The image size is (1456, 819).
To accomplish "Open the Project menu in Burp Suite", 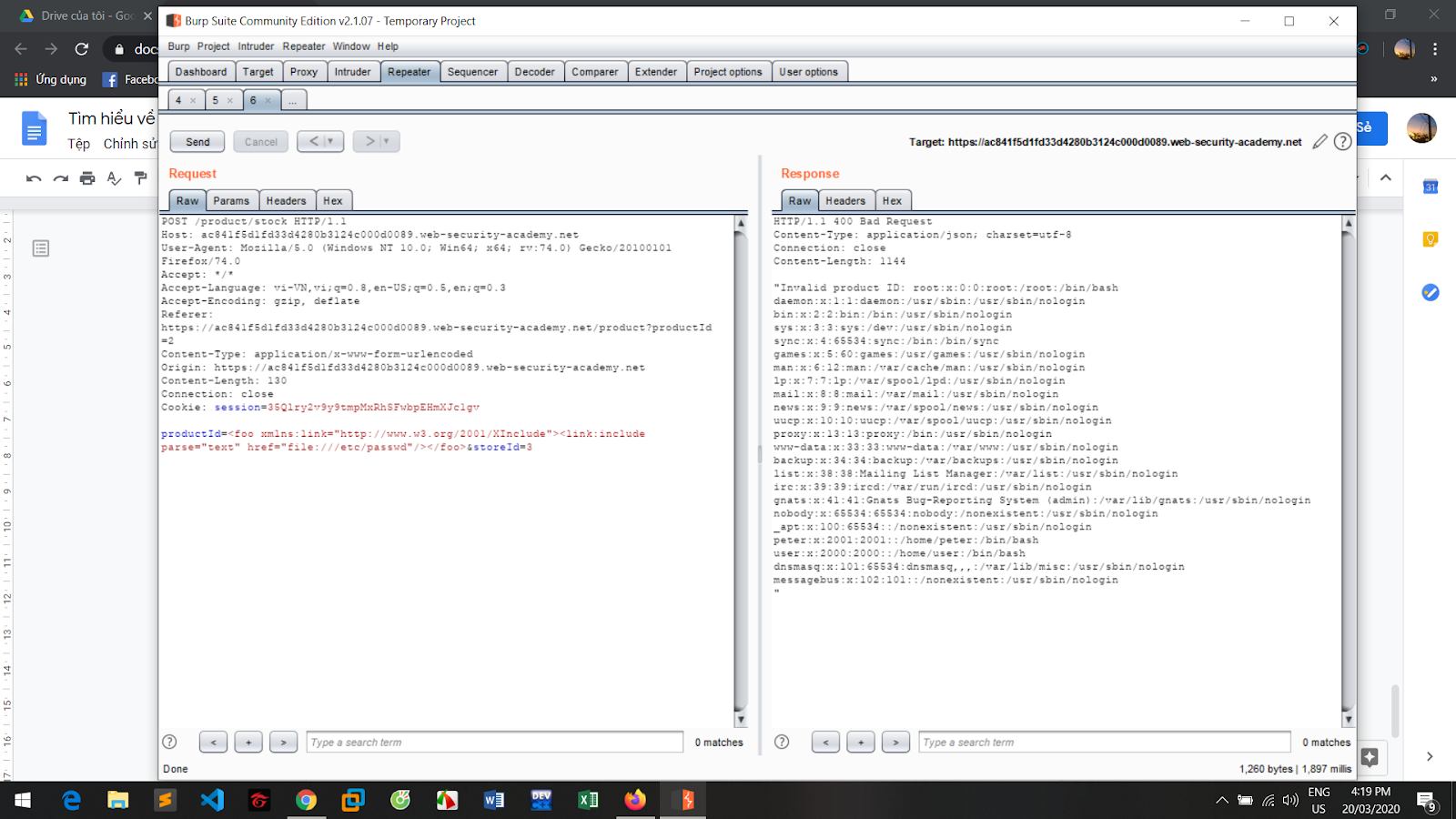I will click(213, 46).
